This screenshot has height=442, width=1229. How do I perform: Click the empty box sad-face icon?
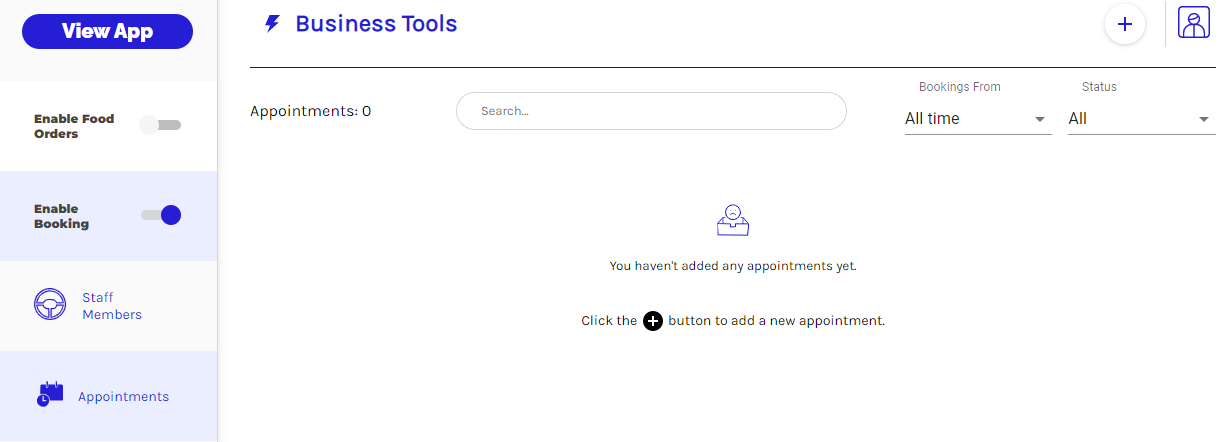click(x=733, y=220)
